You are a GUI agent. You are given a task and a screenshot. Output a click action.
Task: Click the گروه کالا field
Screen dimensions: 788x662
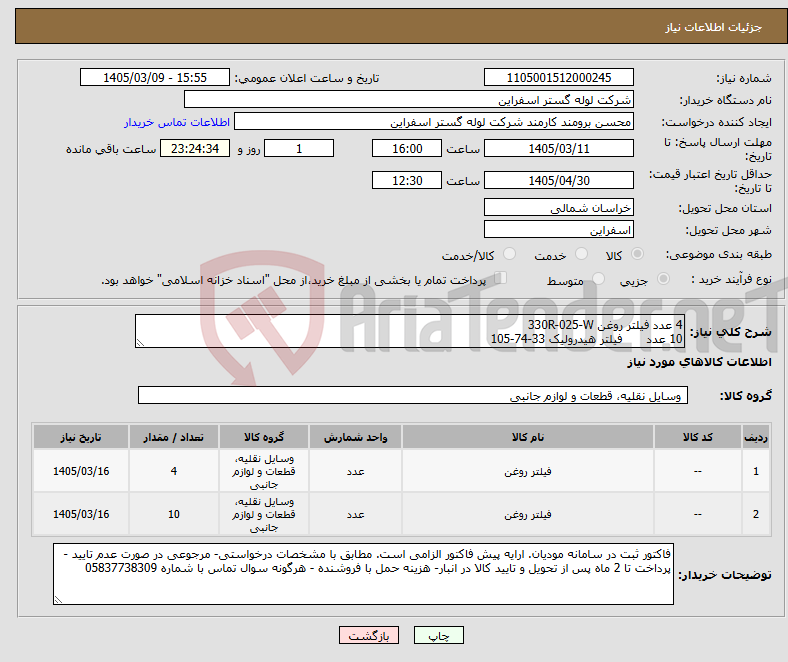pyautogui.click(x=413, y=395)
